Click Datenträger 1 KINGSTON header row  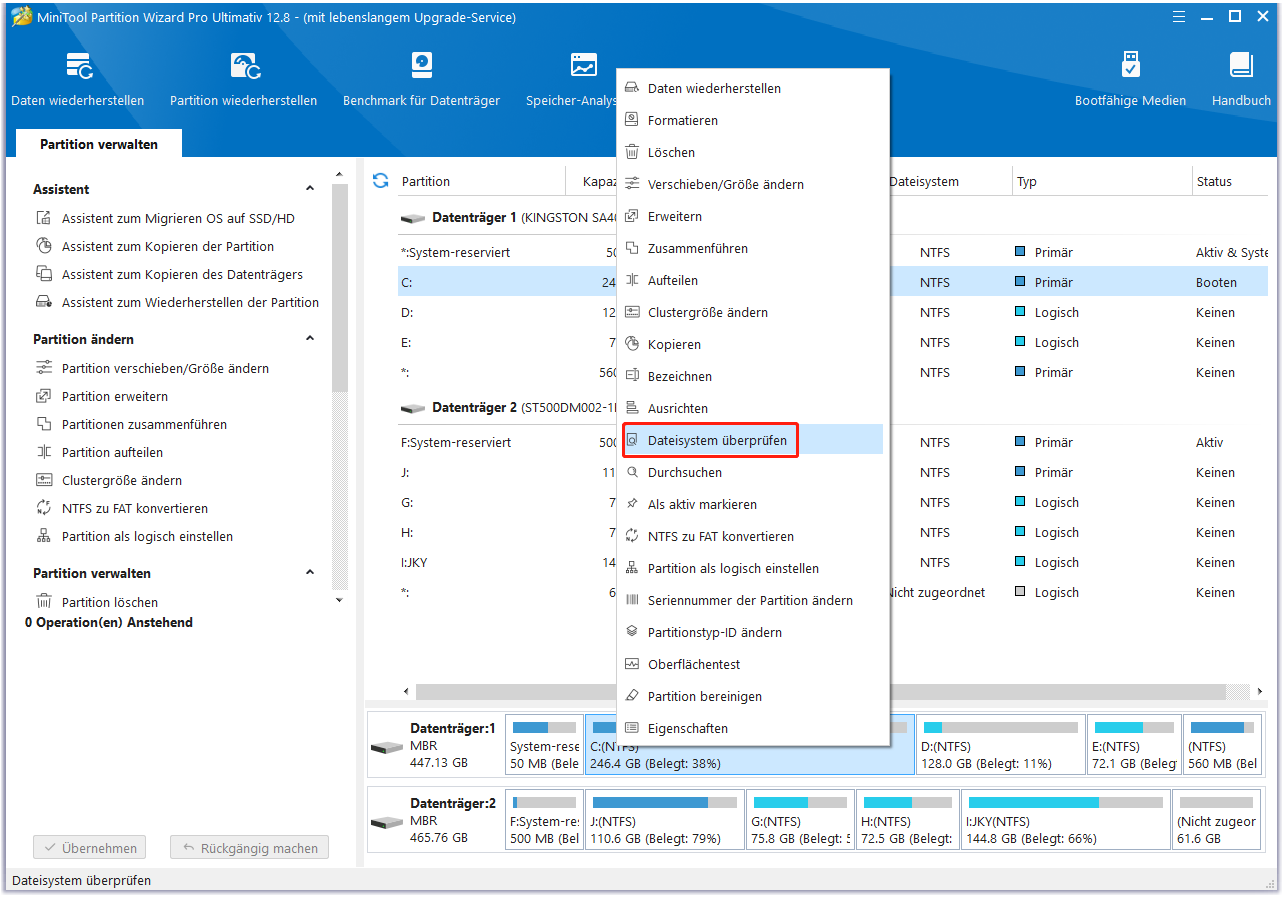[507, 217]
